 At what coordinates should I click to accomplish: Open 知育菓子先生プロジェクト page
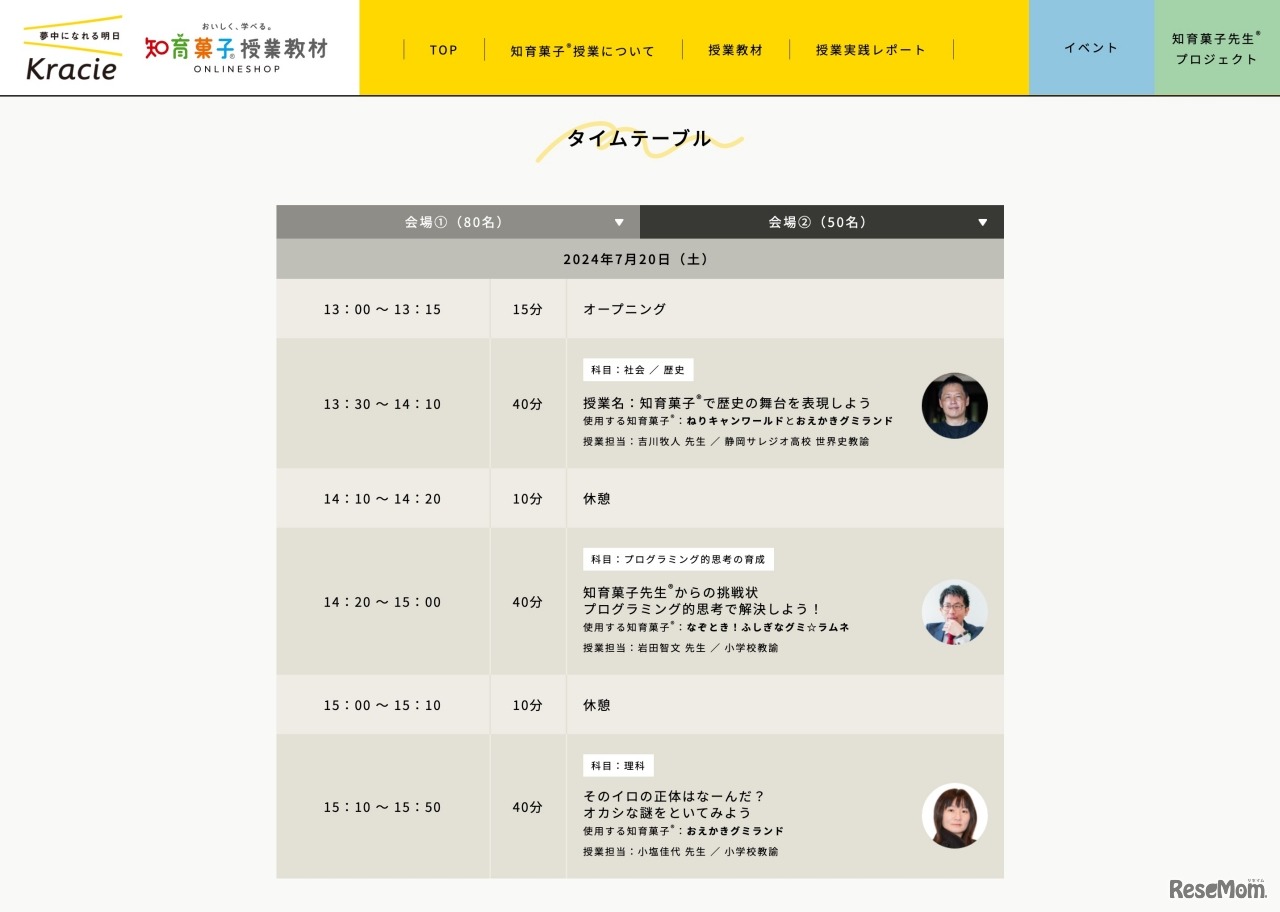coord(1217,48)
